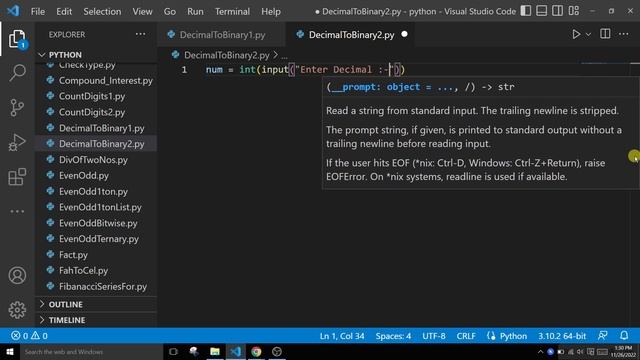Open Explorer views and more actions ellipsis
The image size is (640, 360).
tap(140, 34)
